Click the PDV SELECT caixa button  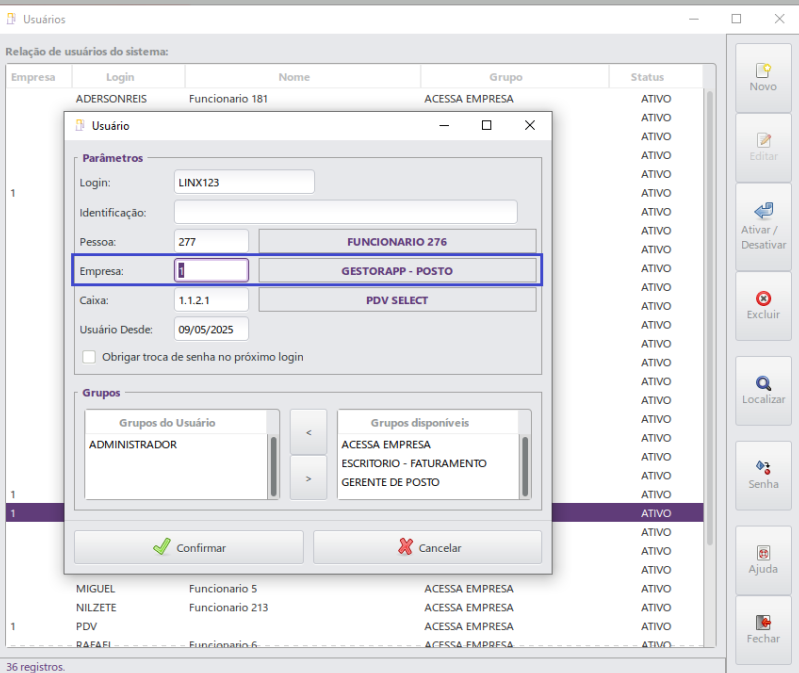click(397, 300)
